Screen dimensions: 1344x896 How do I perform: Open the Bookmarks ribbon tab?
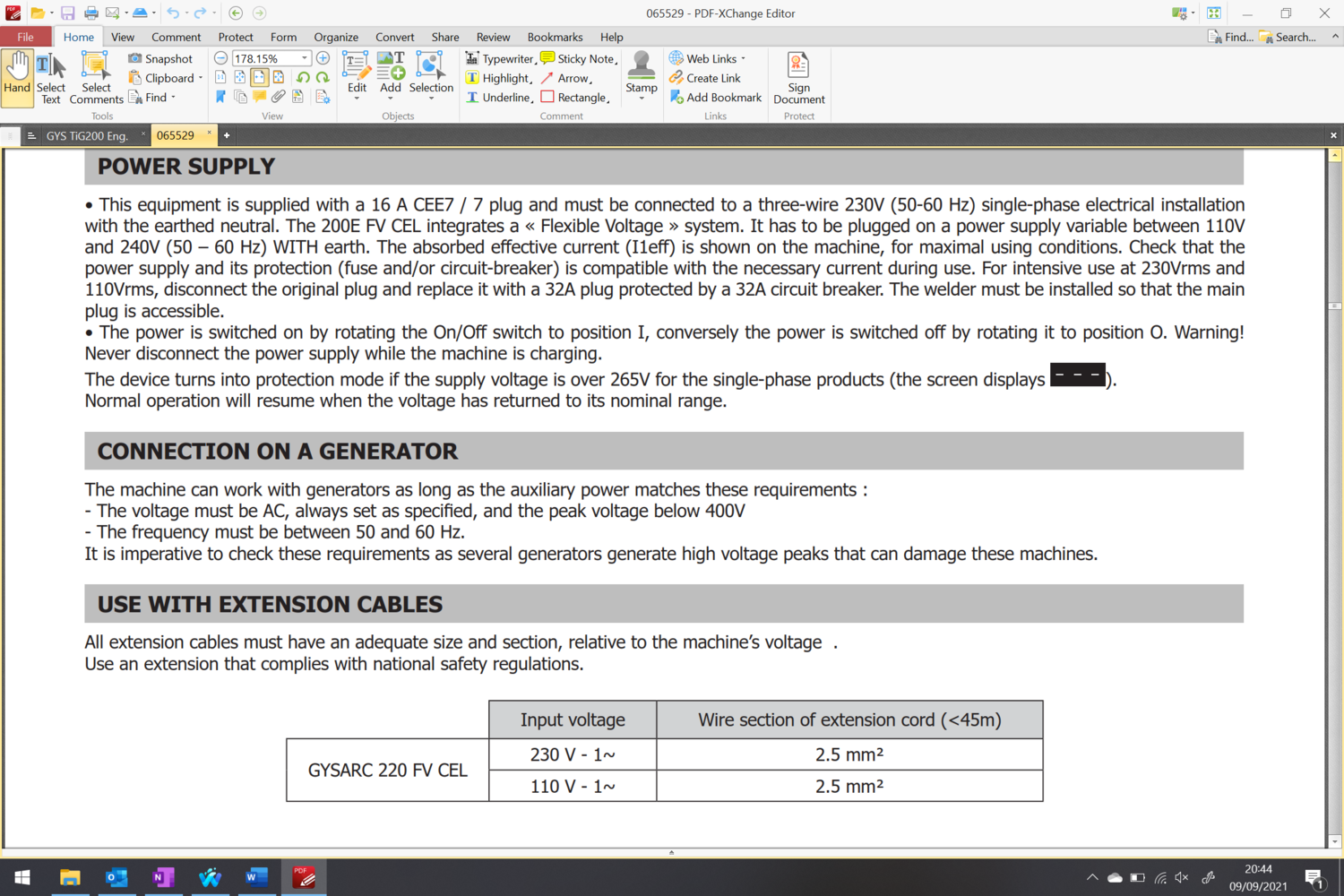(x=555, y=37)
